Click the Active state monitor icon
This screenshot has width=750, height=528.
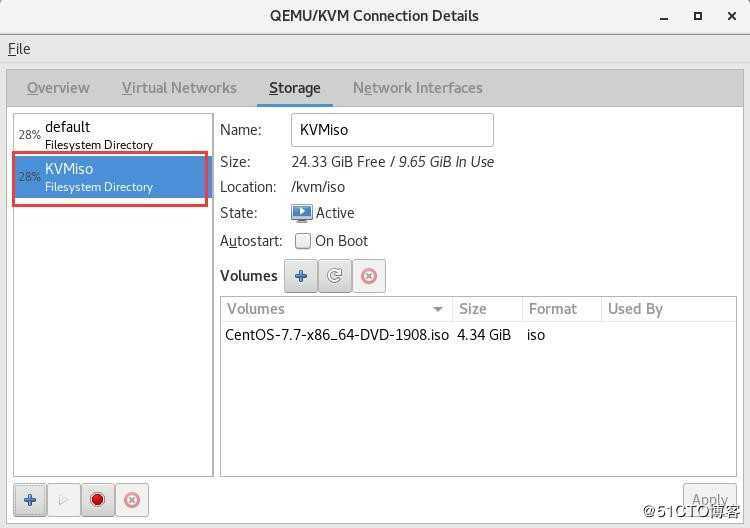(x=302, y=213)
